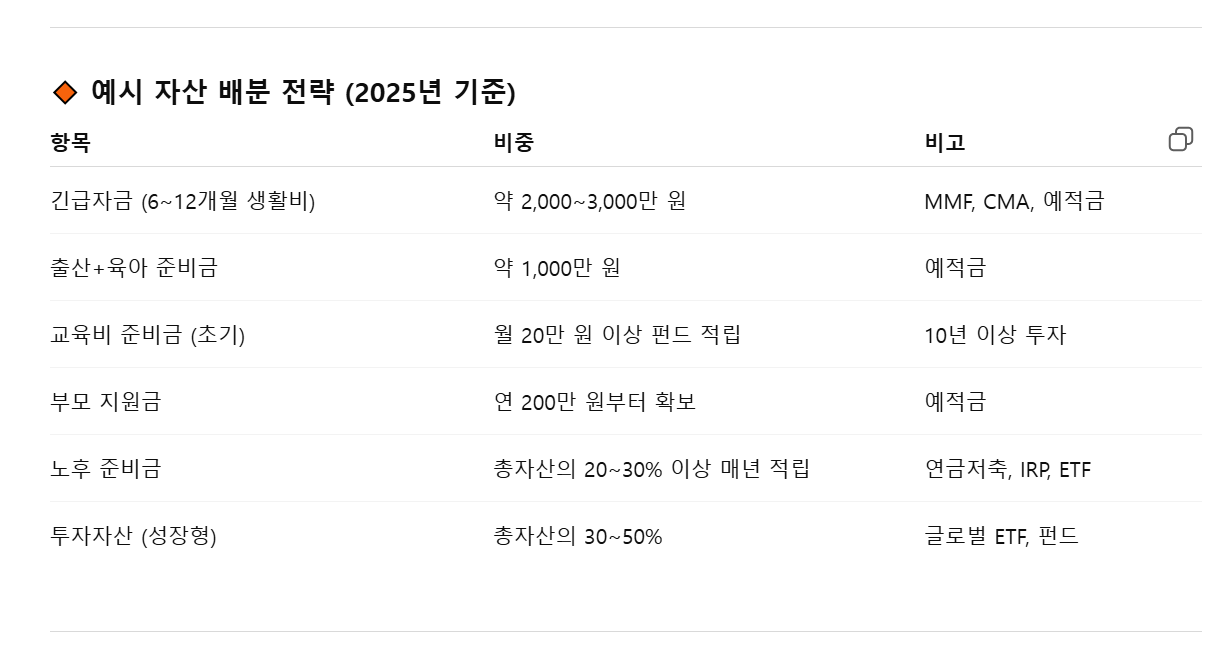
Task: Click the 월 20만 원 이상 펀드 적립 cell
Action: click(618, 335)
